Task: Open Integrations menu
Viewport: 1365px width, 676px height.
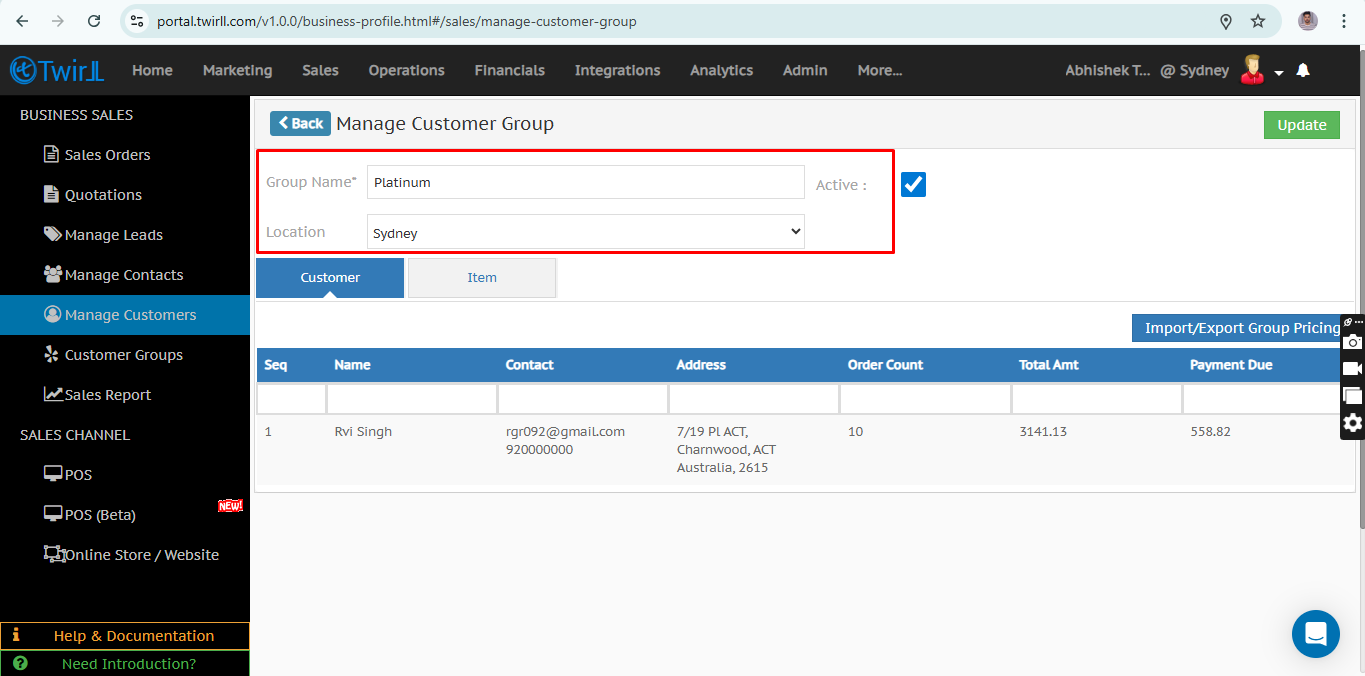Action: (x=617, y=70)
